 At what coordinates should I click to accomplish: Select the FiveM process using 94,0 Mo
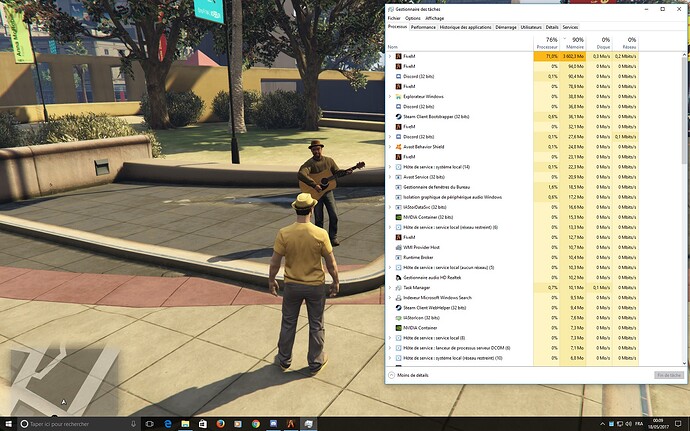[512, 66]
